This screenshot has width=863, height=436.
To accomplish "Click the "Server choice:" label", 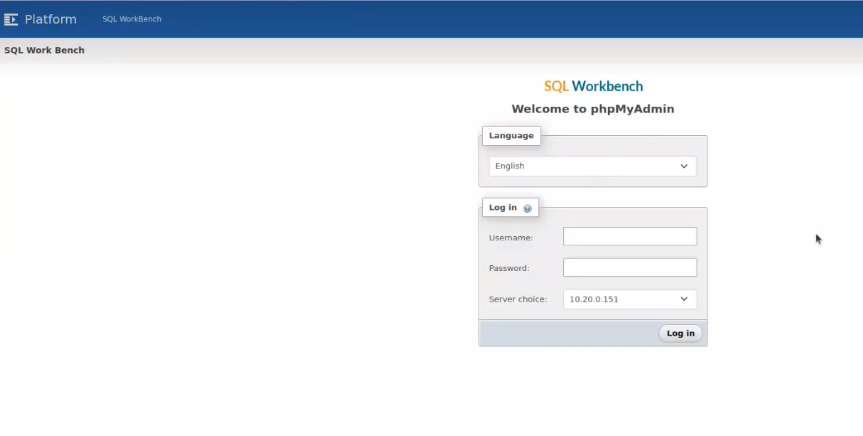I will click(x=518, y=299).
